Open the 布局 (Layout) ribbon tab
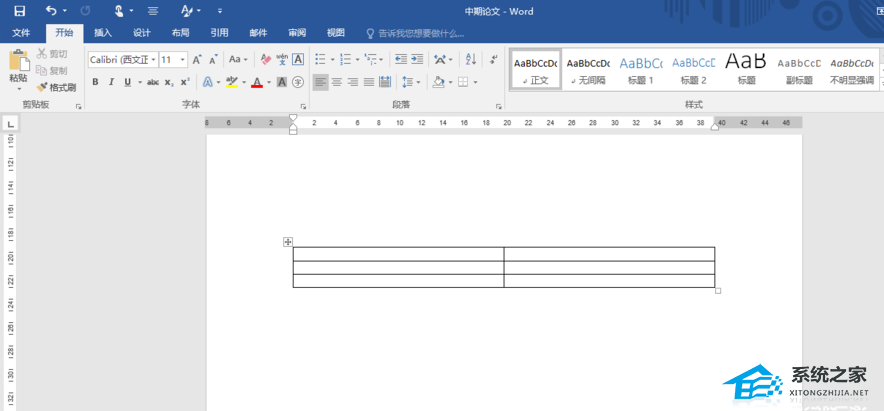Screen dimensions: 884x411 tap(180, 33)
